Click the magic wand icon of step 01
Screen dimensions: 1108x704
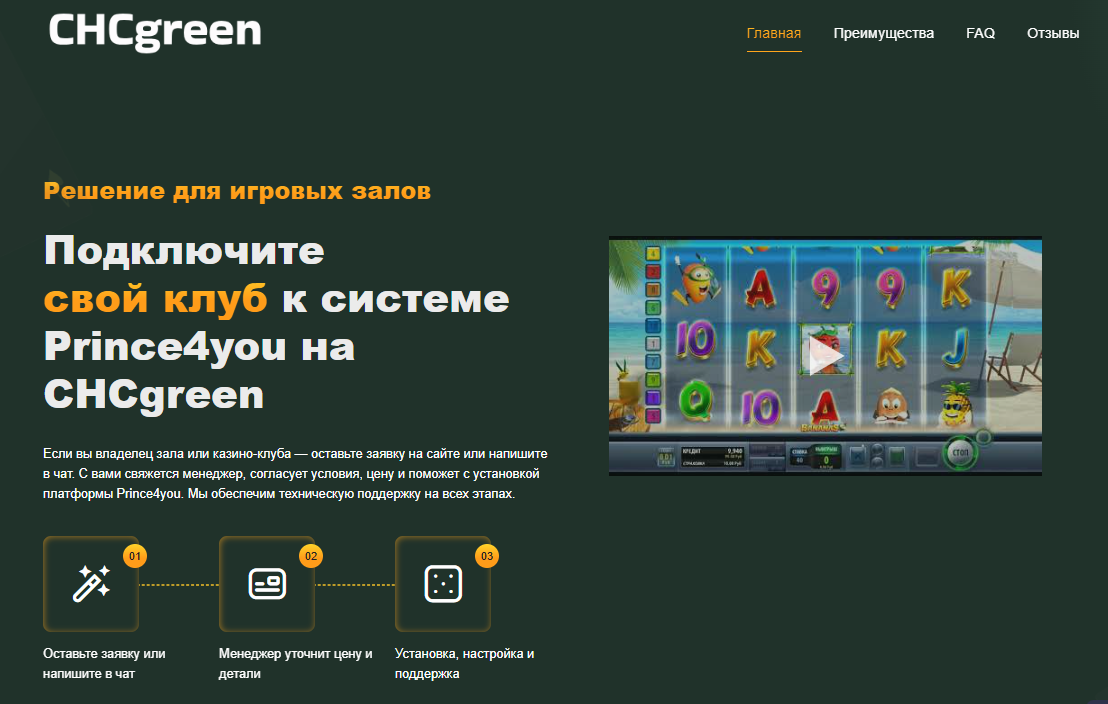(x=91, y=584)
